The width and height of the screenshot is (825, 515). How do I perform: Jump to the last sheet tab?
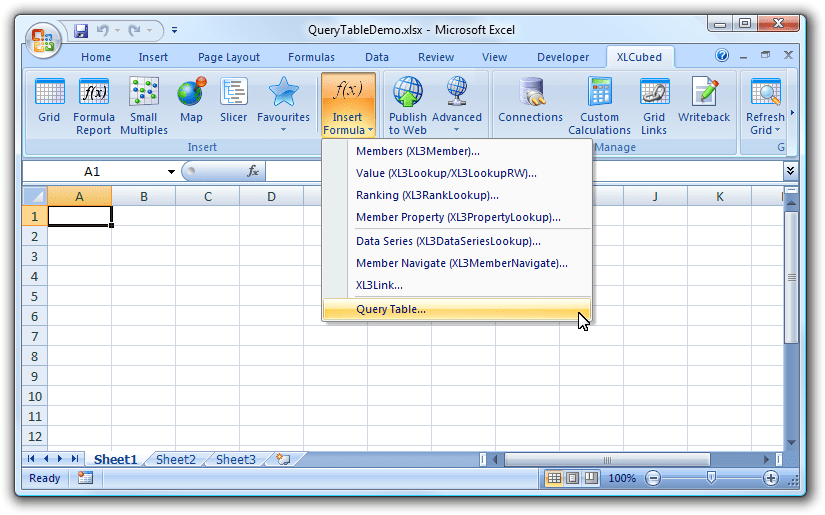tap(75, 459)
